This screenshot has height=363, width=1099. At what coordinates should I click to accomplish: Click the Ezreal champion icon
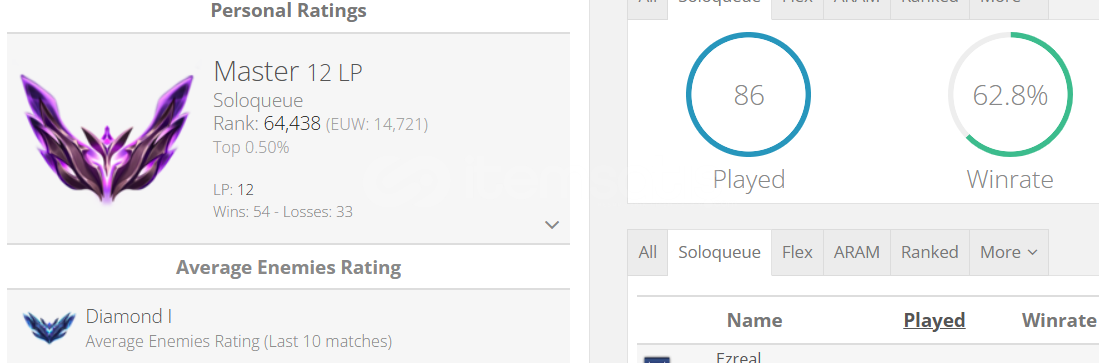tap(657, 359)
